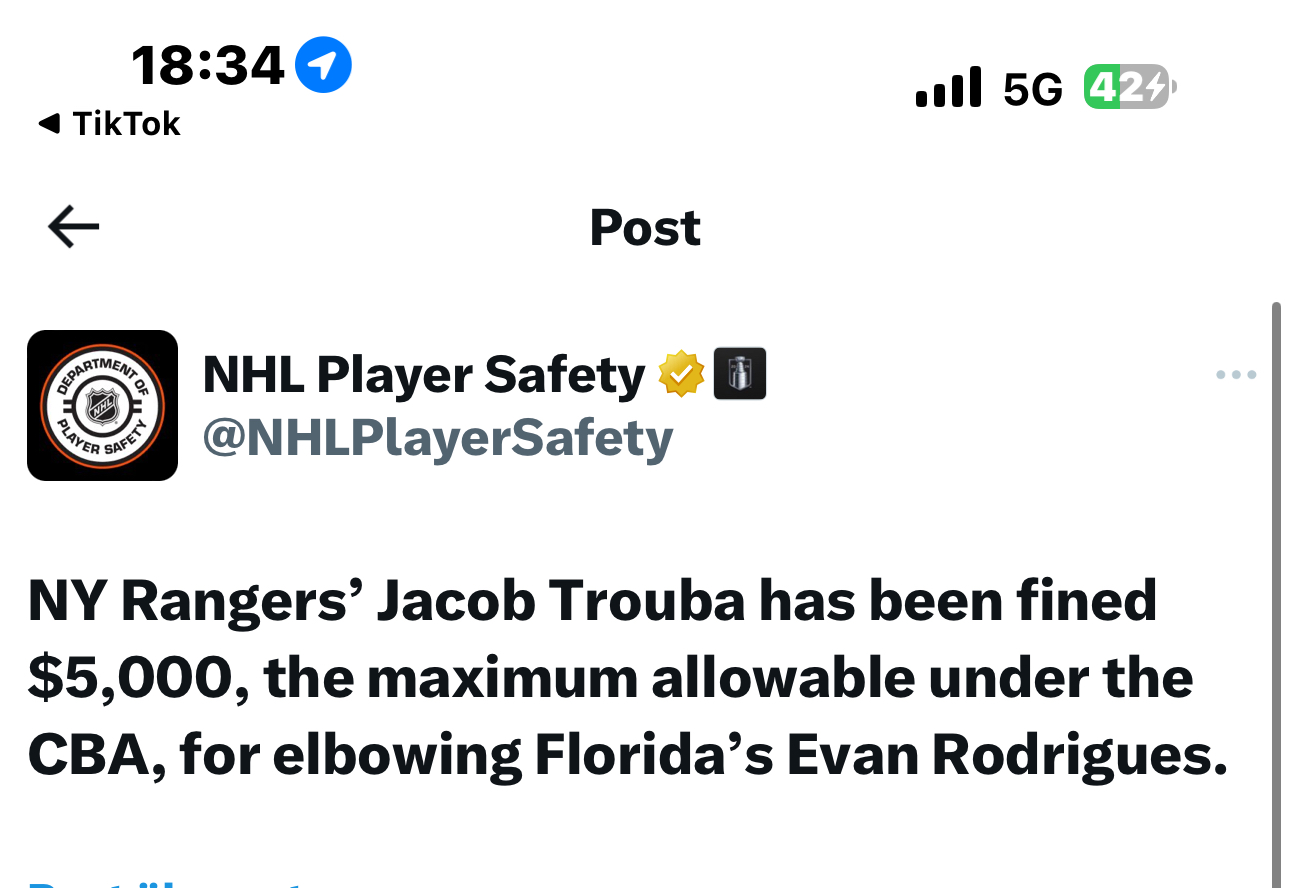Open the @NHLPlayerSafety handle link
Screen dimensions: 1290x888
438,439
